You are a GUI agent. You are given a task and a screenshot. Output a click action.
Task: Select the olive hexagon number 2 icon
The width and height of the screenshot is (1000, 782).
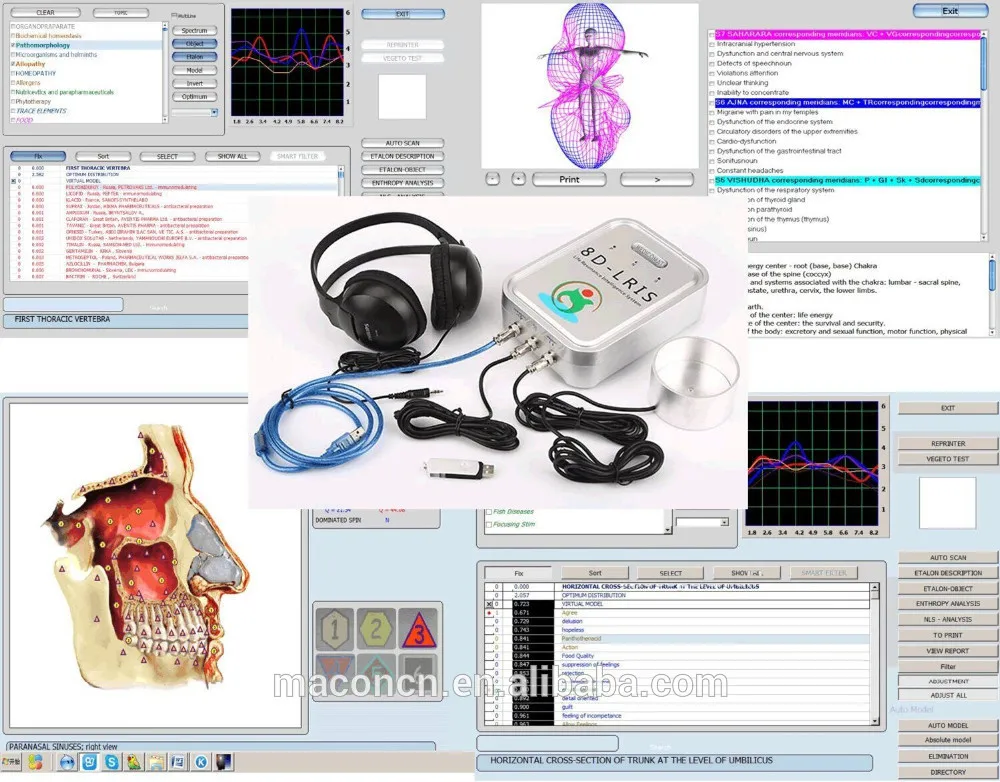(x=376, y=630)
